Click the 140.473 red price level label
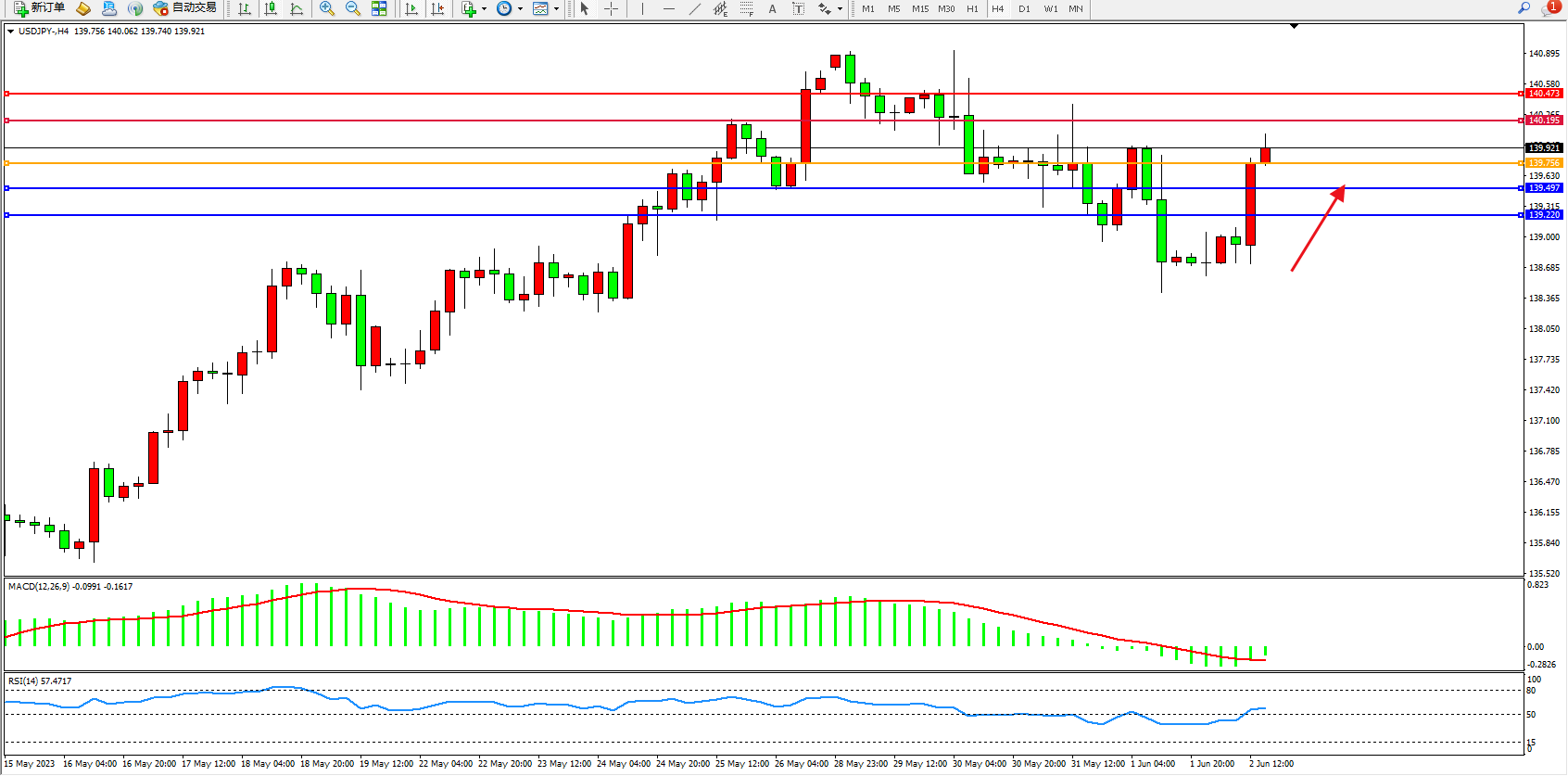The height and width of the screenshot is (776, 1568). (1543, 94)
